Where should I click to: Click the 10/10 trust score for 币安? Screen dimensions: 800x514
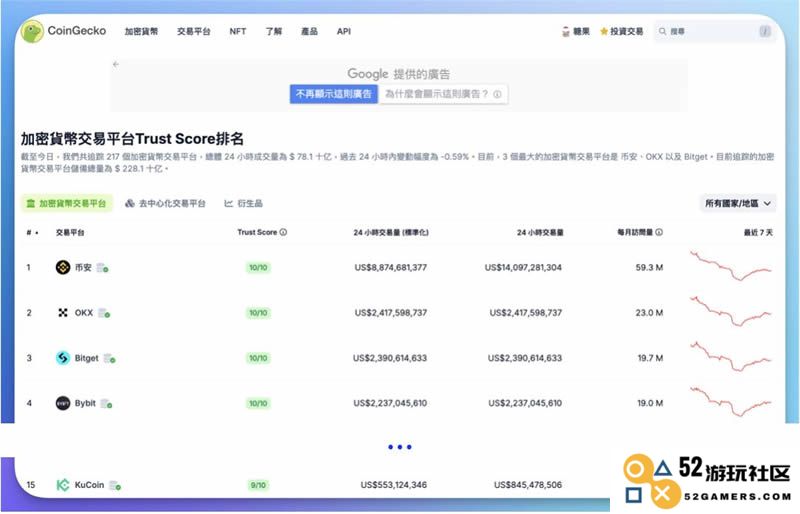[x=258, y=267]
